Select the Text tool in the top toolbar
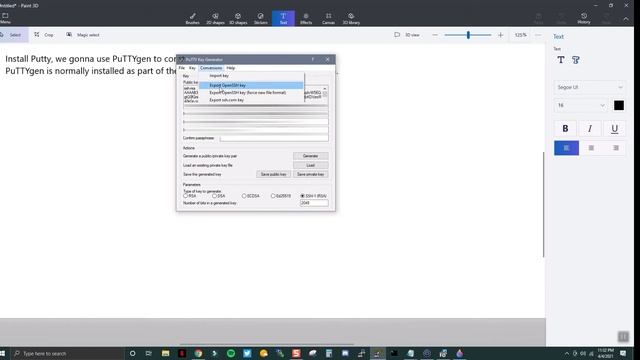The height and width of the screenshot is (360, 640). pos(283,18)
